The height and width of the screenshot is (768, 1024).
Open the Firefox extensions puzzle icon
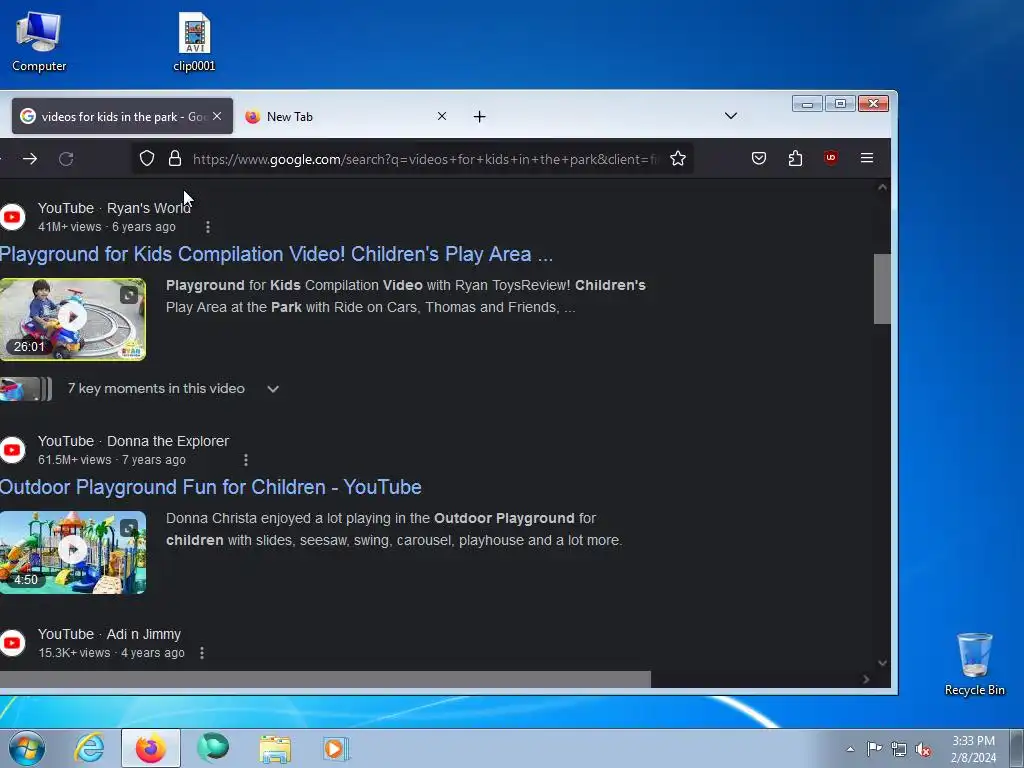click(x=795, y=158)
